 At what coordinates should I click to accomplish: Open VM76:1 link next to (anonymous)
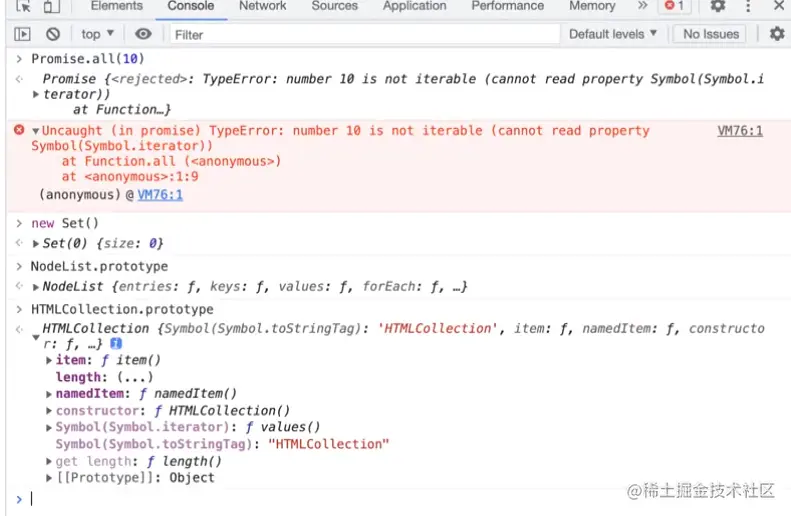pos(160,195)
